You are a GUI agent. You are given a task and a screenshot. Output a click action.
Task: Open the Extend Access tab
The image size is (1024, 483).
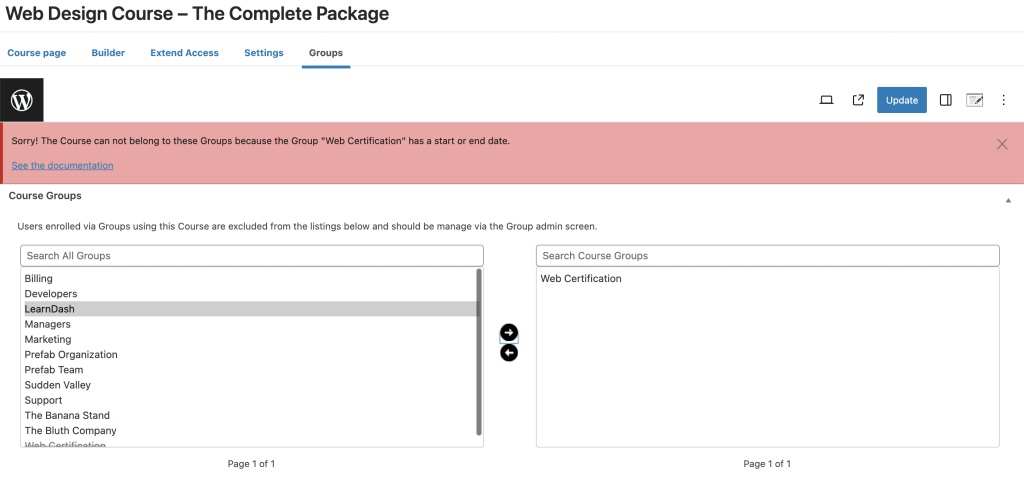pyautogui.click(x=184, y=53)
